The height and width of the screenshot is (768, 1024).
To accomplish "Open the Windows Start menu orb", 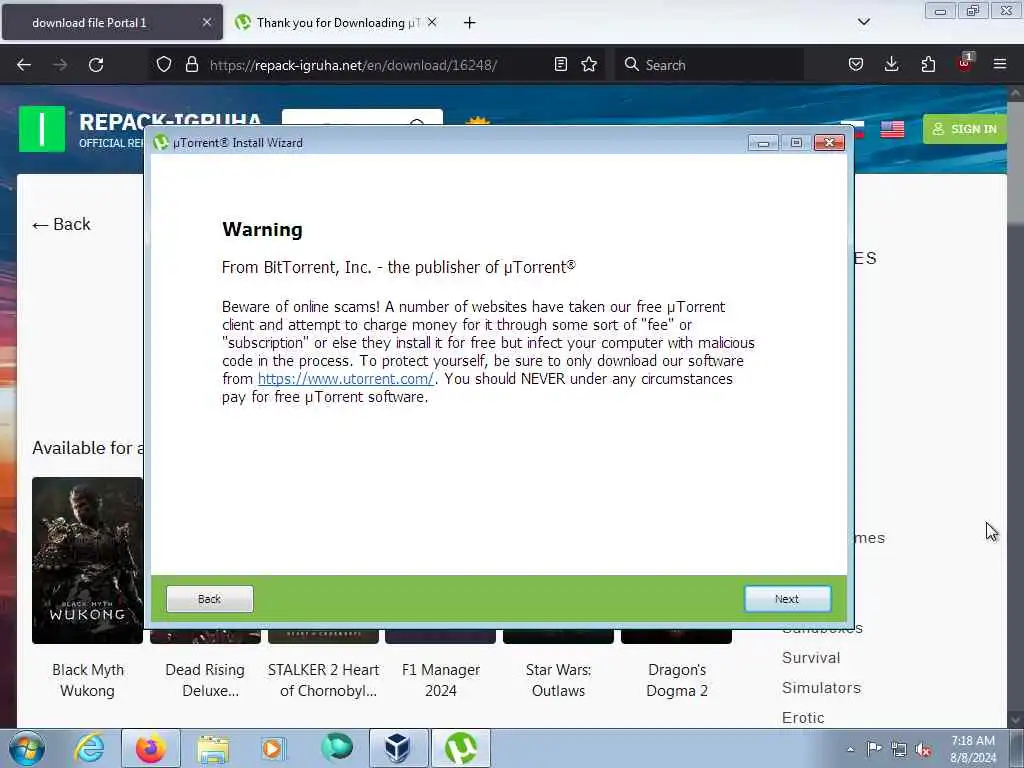I will tap(26, 748).
